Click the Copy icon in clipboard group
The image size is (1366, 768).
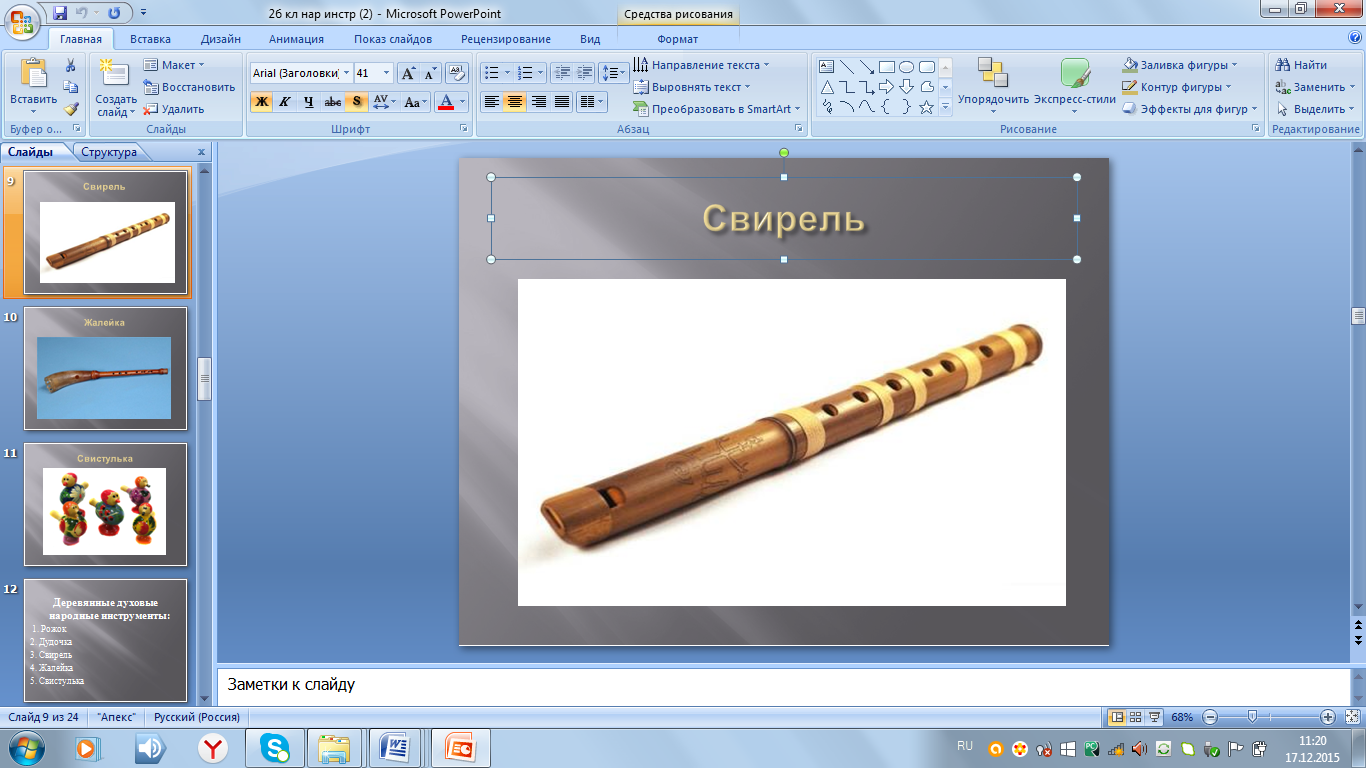point(70,87)
